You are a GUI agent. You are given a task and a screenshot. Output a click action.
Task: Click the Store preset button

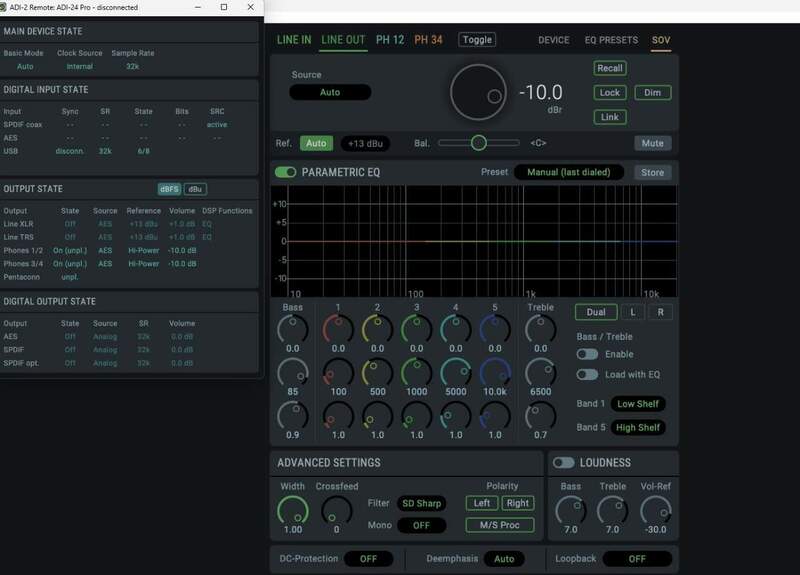pyautogui.click(x=652, y=172)
